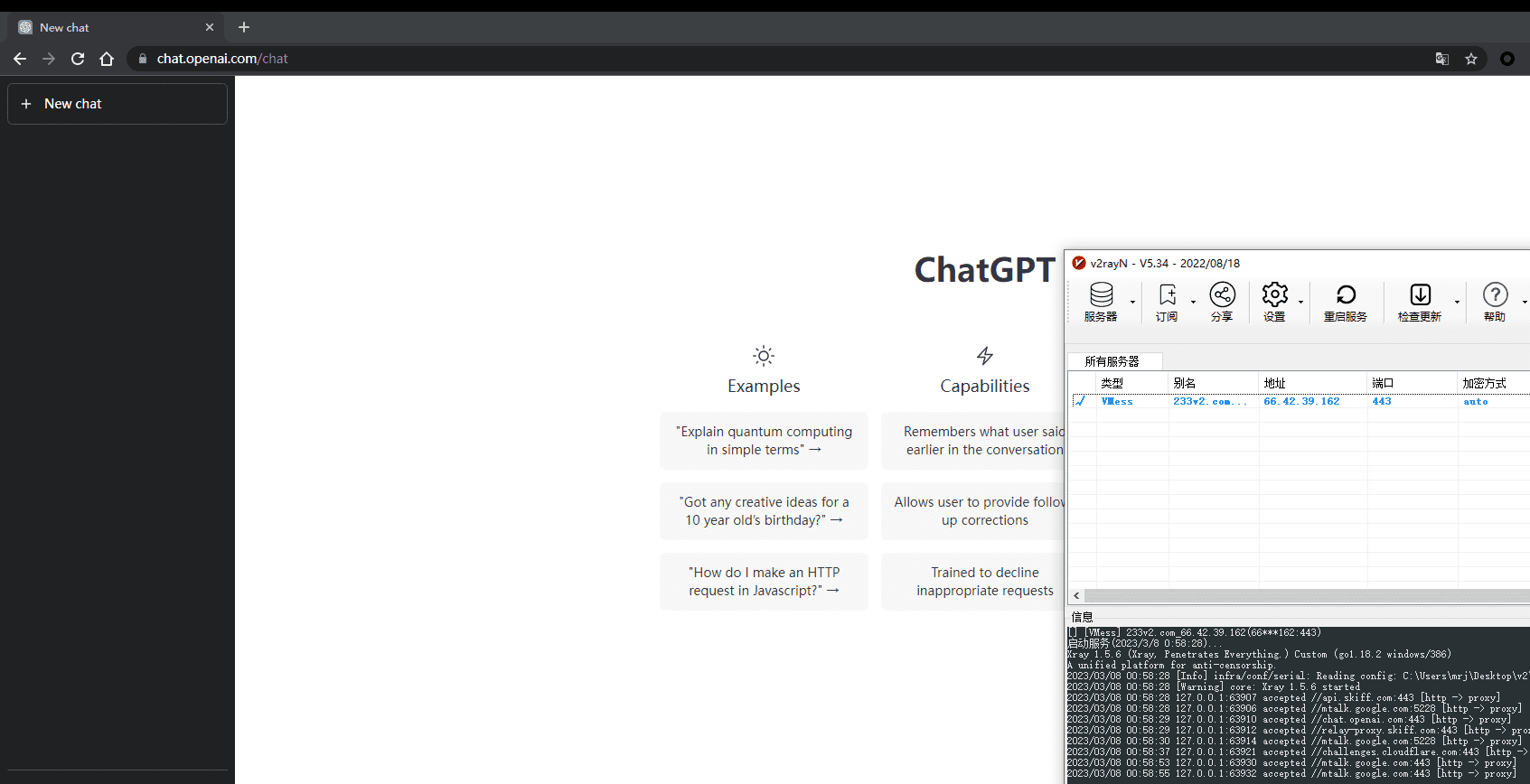Sort servers by the 地址 column header
Viewport: 1530px width, 784px height.
click(1313, 383)
